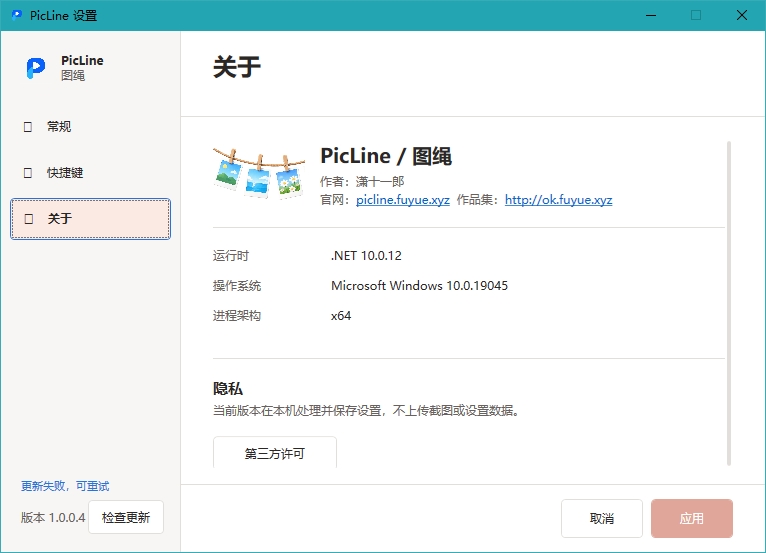Click the 检查更新 button

pos(126,517)
